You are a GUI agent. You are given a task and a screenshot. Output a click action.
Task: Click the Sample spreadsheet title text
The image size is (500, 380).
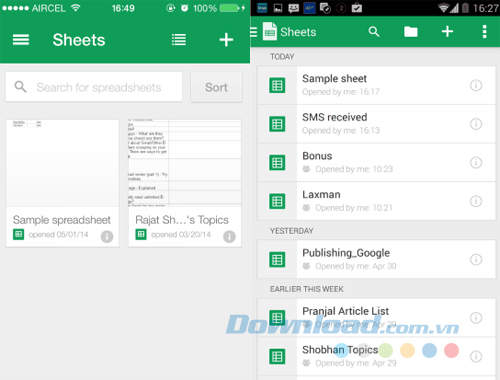point(62,220)
